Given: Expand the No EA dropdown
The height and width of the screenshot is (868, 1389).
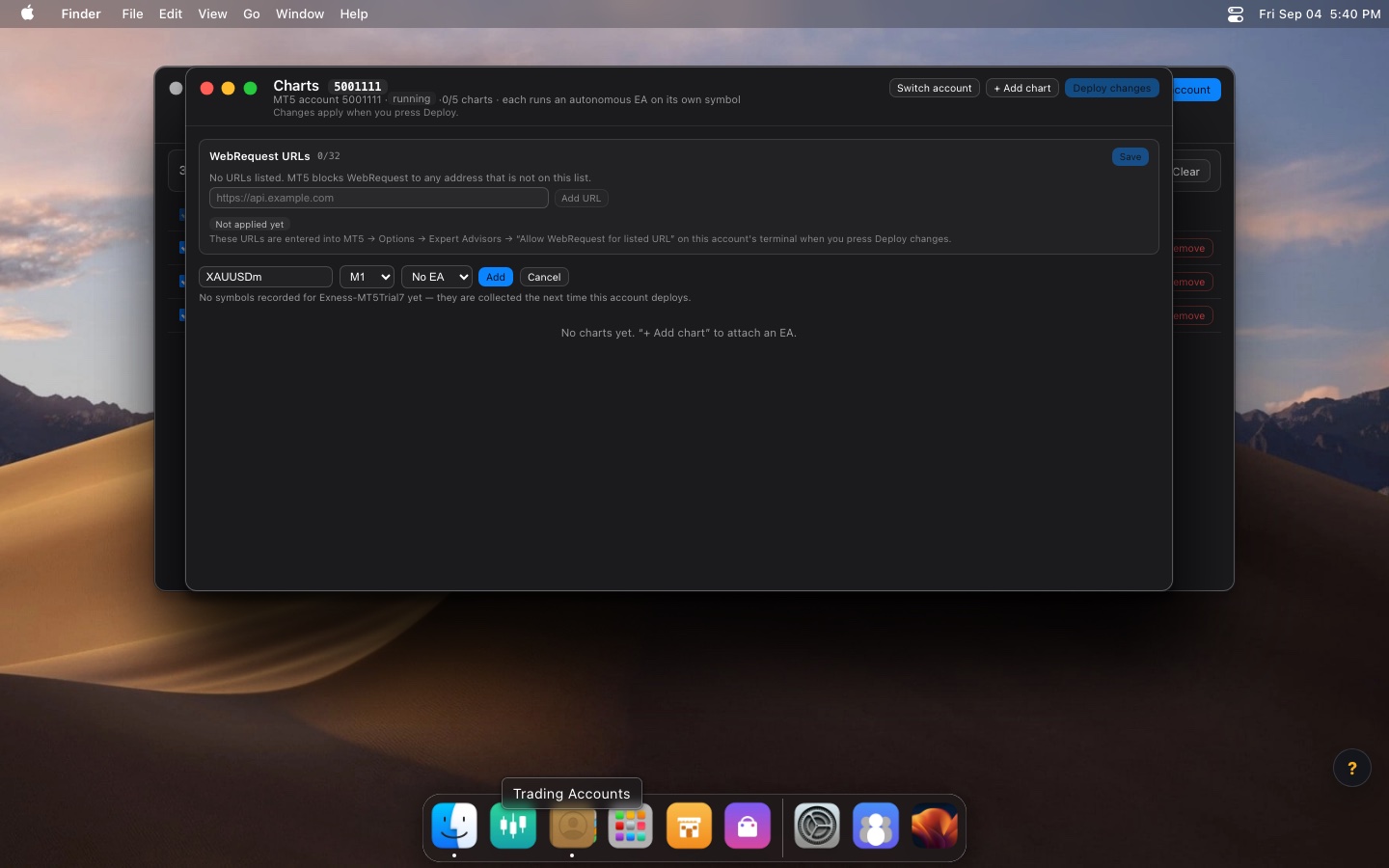Looking at the screenshot, I should coord(437,277).
